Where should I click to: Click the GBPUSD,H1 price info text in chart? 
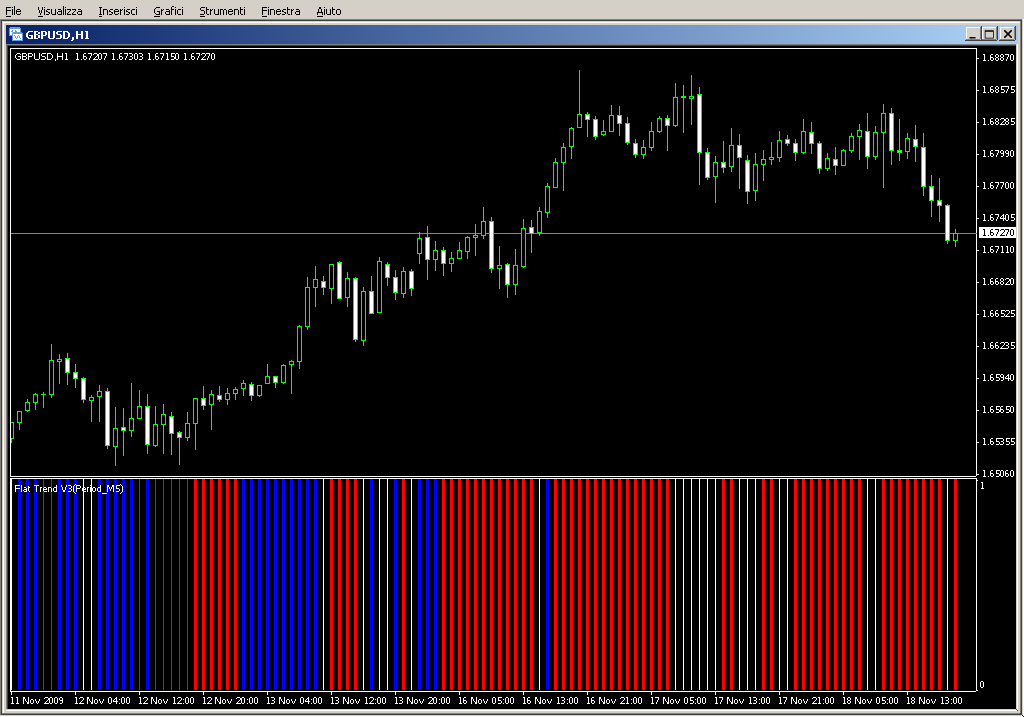point(114,57)
